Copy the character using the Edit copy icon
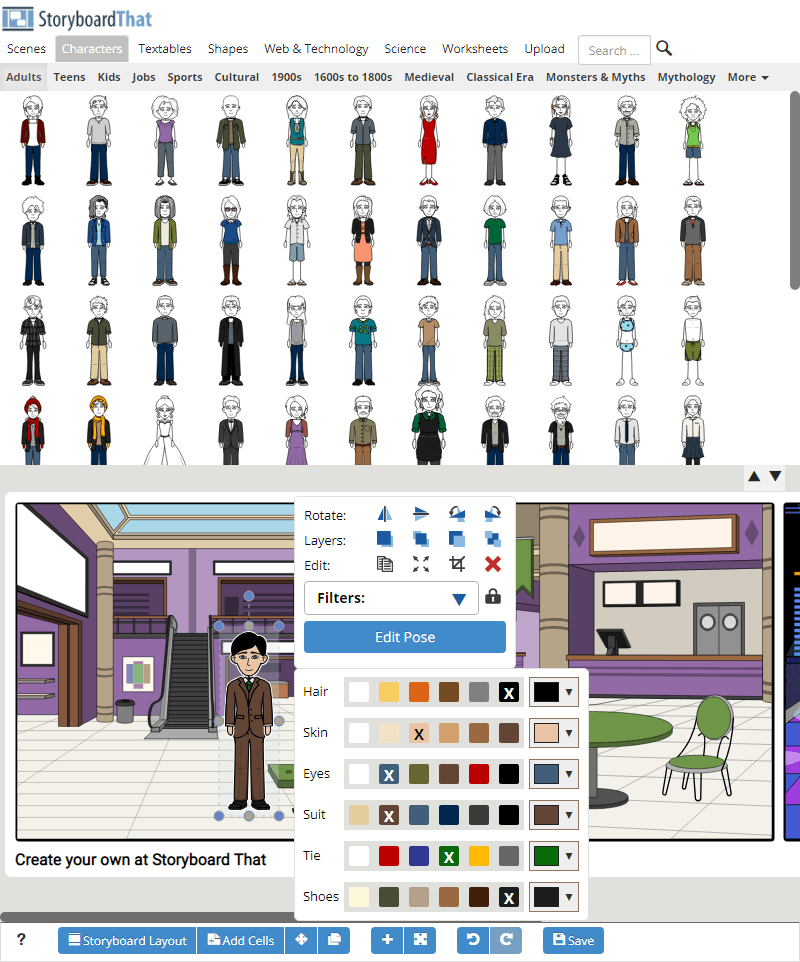 pos(385,564)
